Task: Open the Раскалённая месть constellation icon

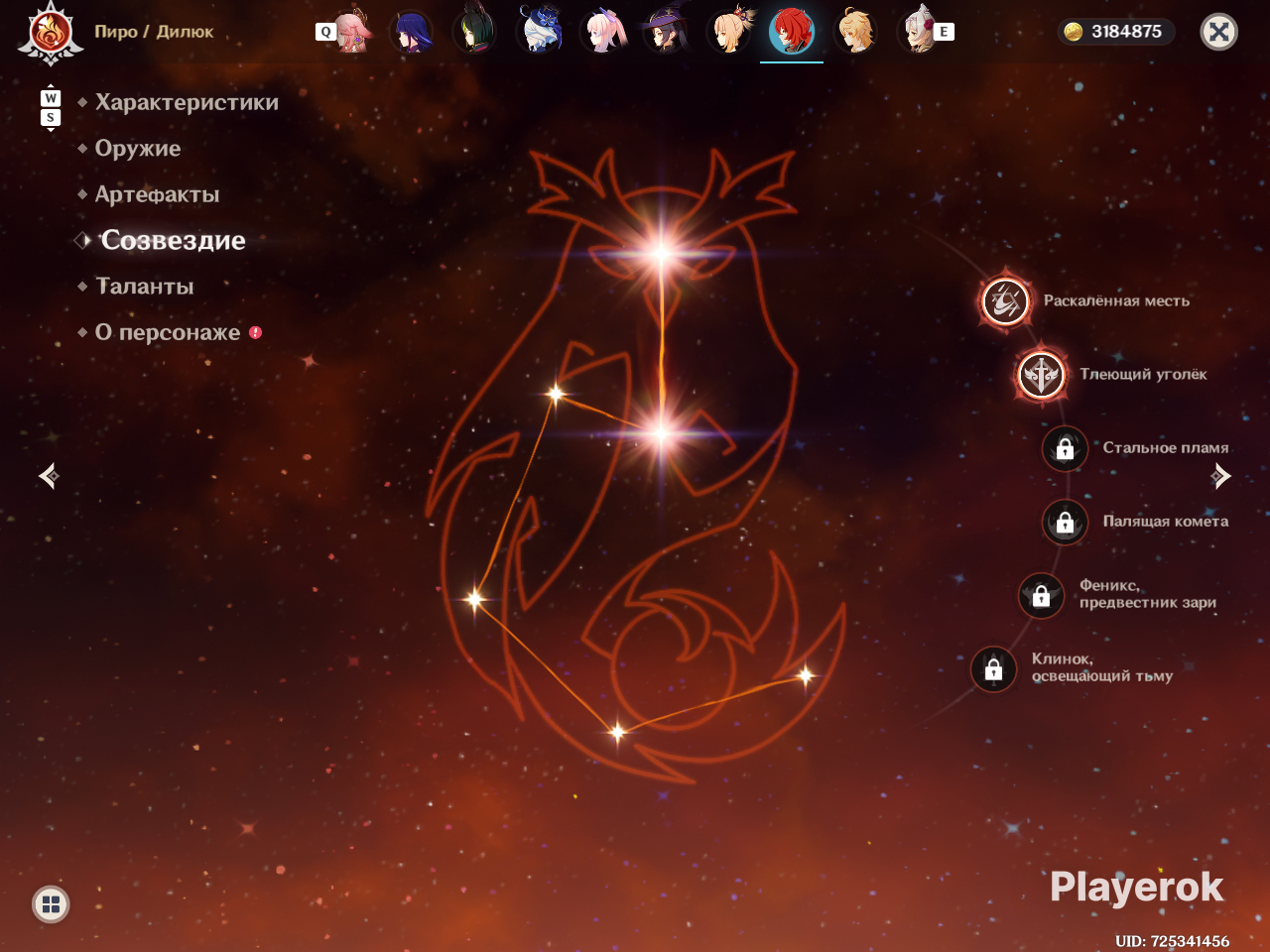Action: [1005, 300]
